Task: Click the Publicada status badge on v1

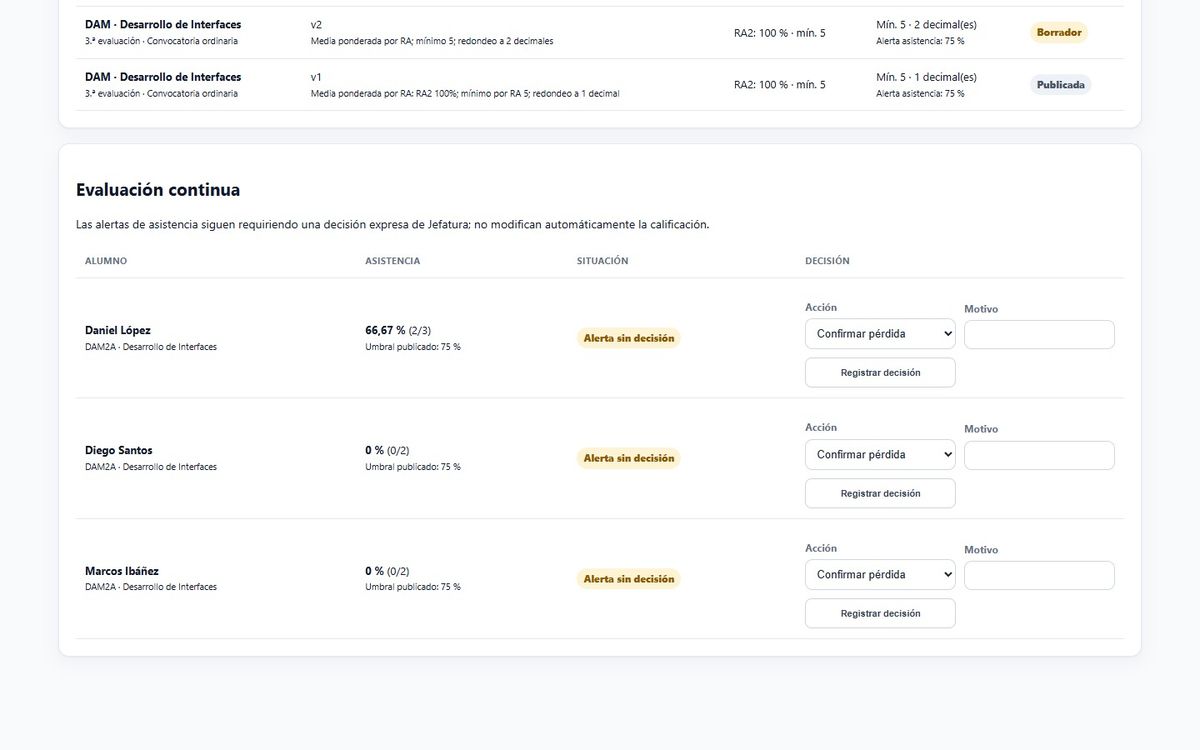Action: coord(1061,85)
